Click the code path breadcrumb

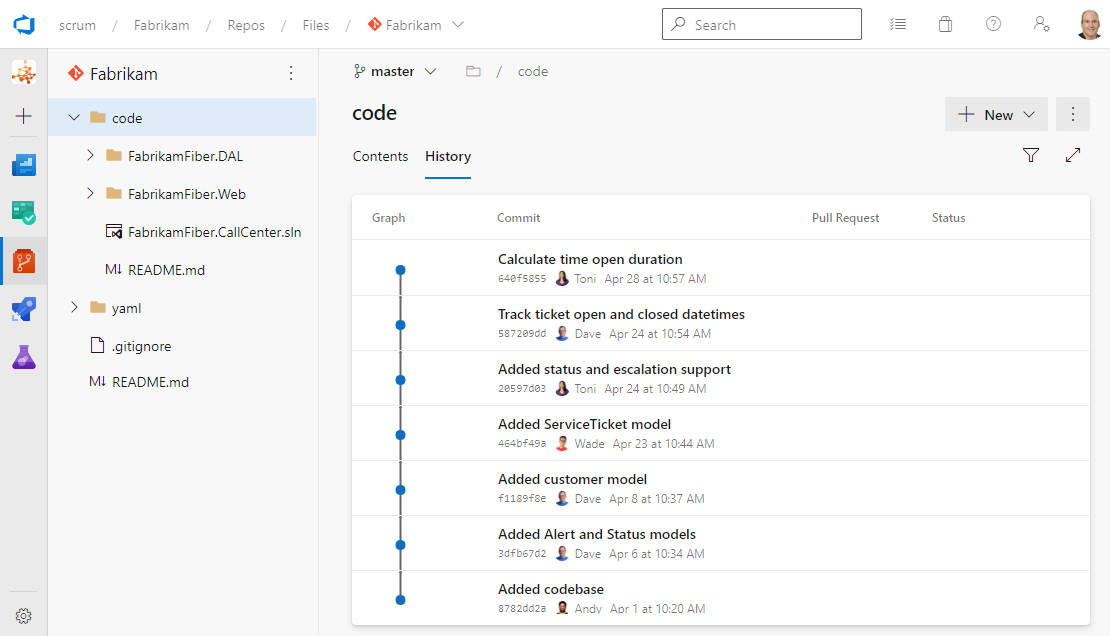533,72
